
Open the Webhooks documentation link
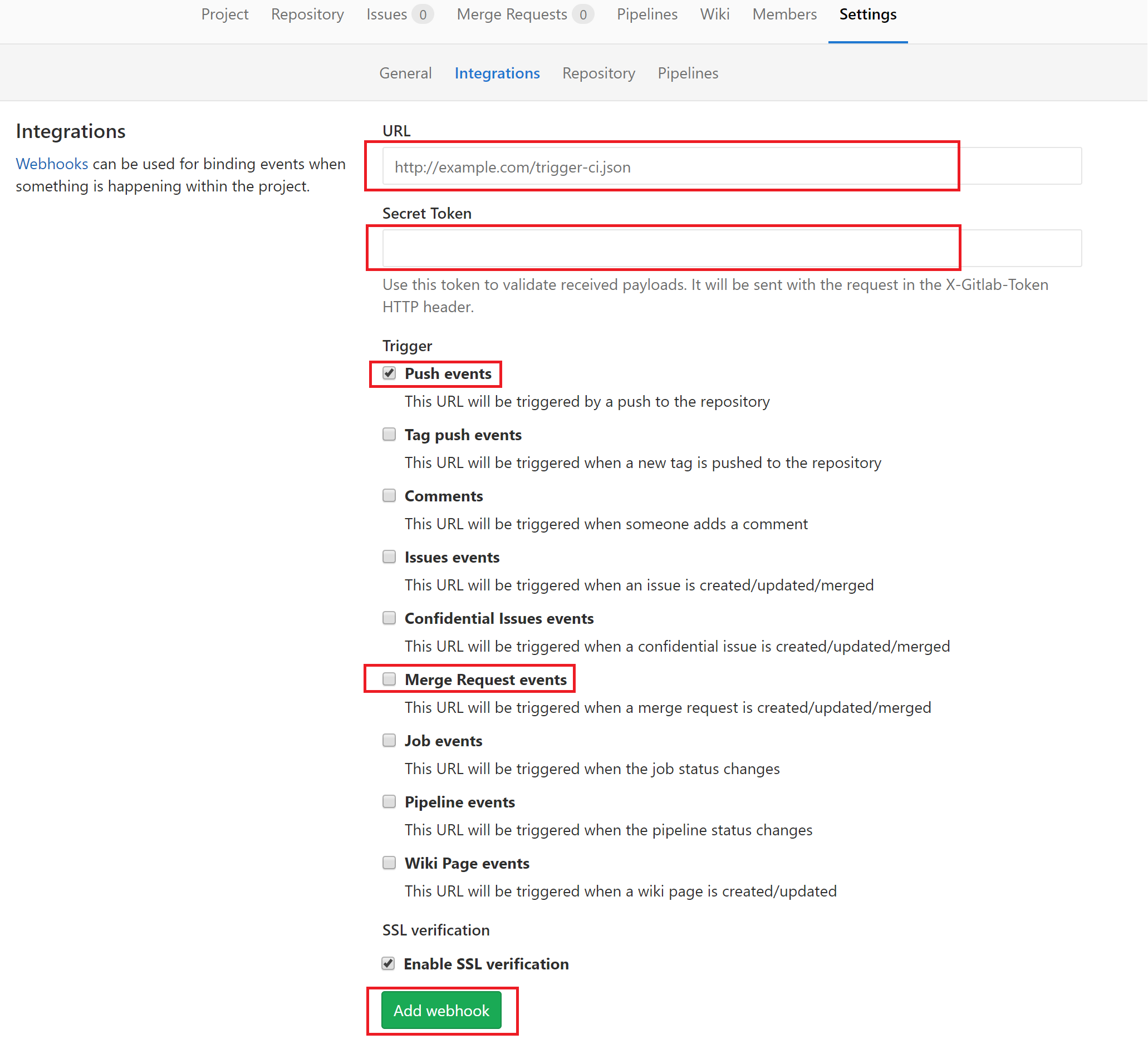click(x=52, y=164)
